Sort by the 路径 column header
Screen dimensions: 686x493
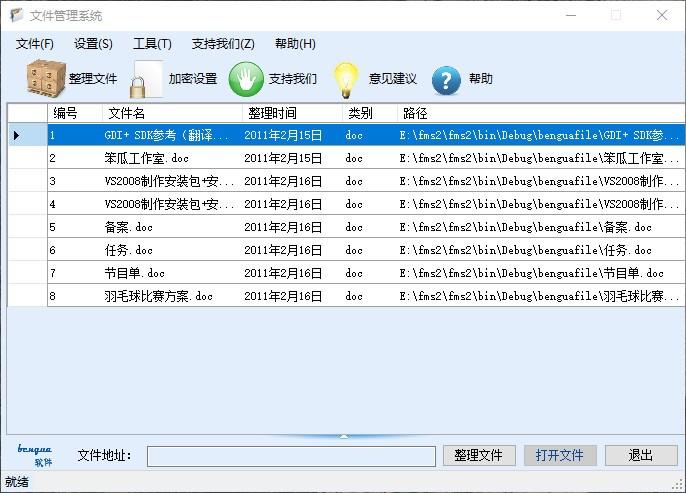[x=541, y=113]
